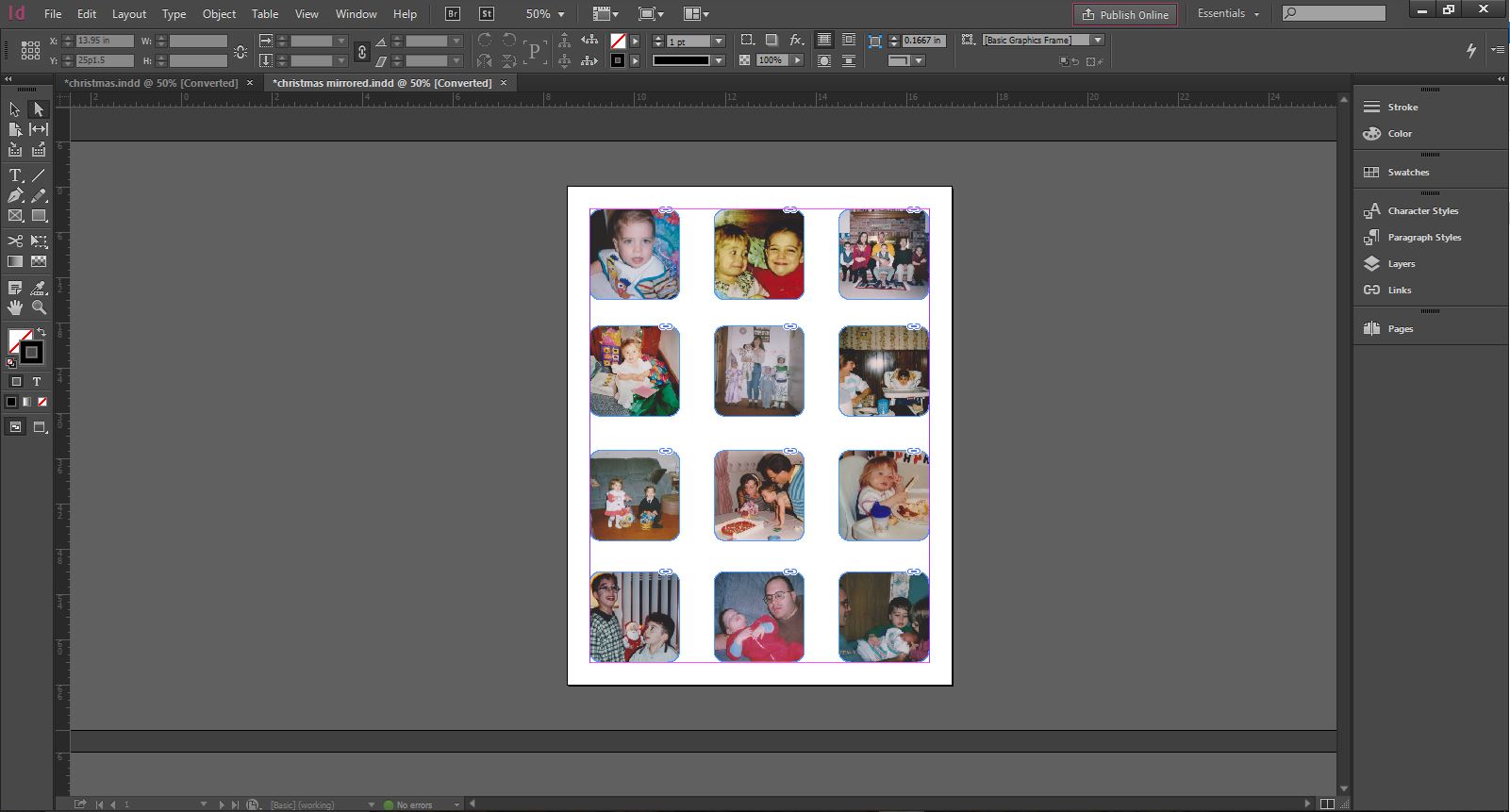Viewport: 1510px width, 812px height.
Task: Open the Stroke panel
Action: 1402,108
